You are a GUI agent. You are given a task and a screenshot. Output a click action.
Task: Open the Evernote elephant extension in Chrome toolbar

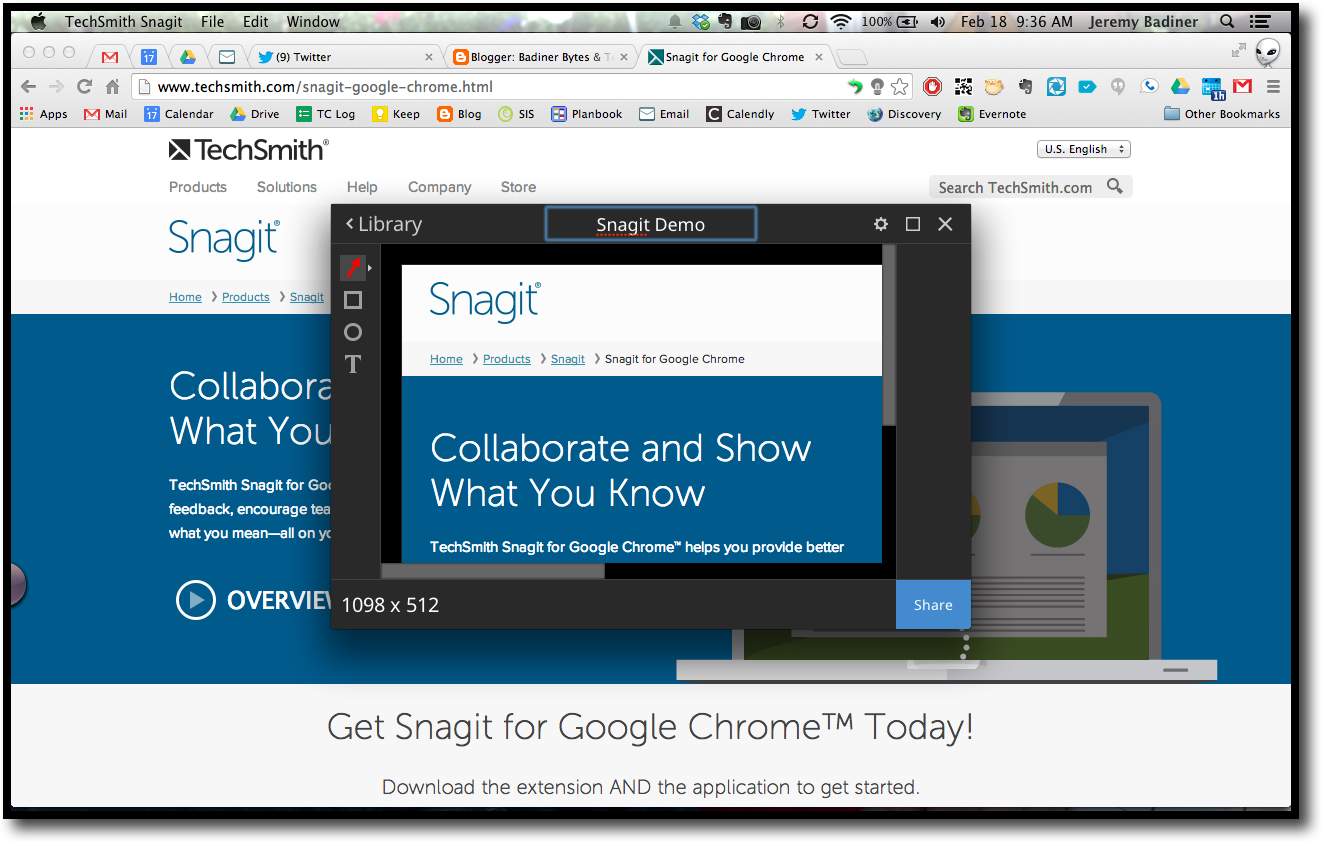1025,87
